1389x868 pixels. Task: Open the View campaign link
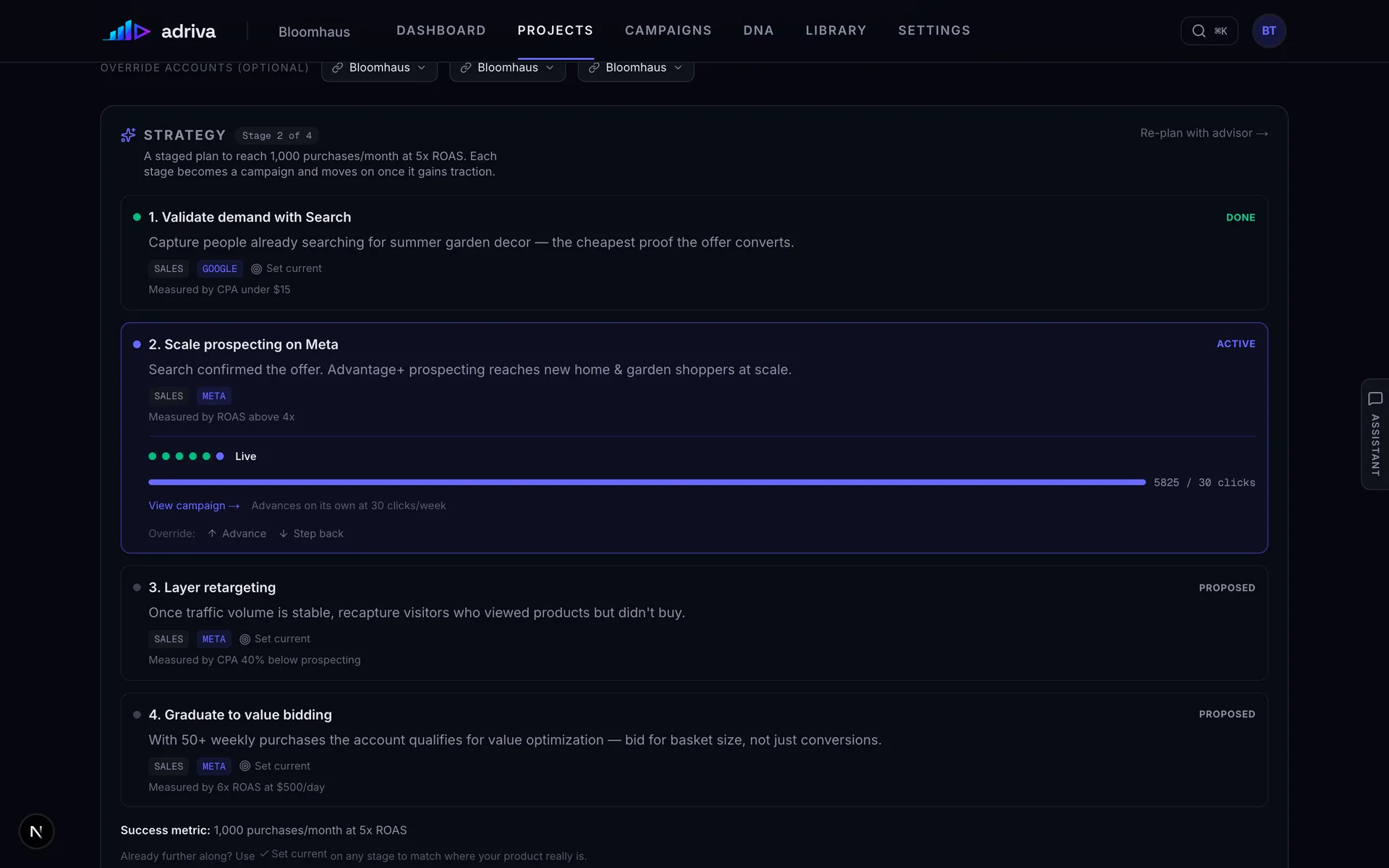click(194, 506)
